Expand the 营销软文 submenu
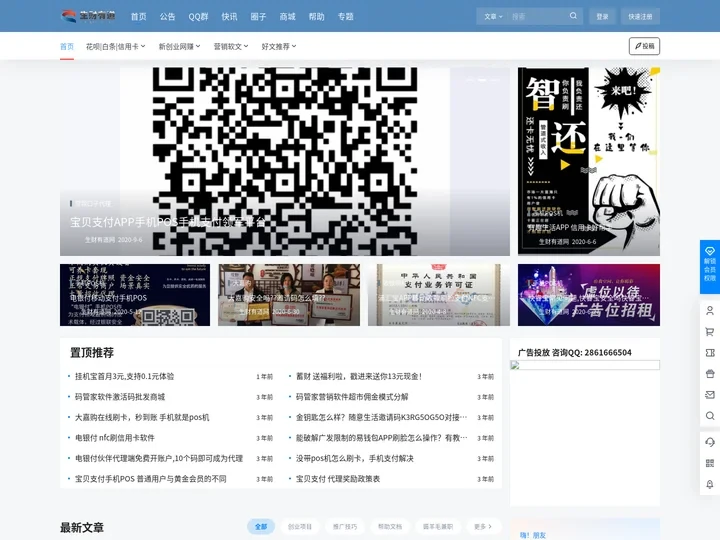Viewport: 720px width, 540px height. [231, 46]
